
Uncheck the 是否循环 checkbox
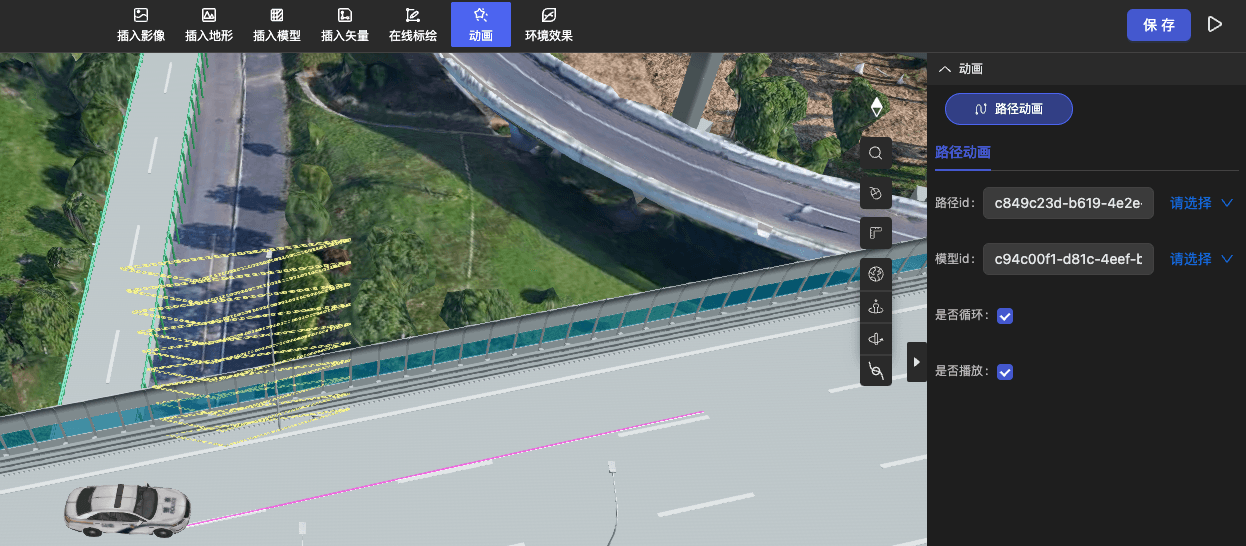pos(1006,316)
